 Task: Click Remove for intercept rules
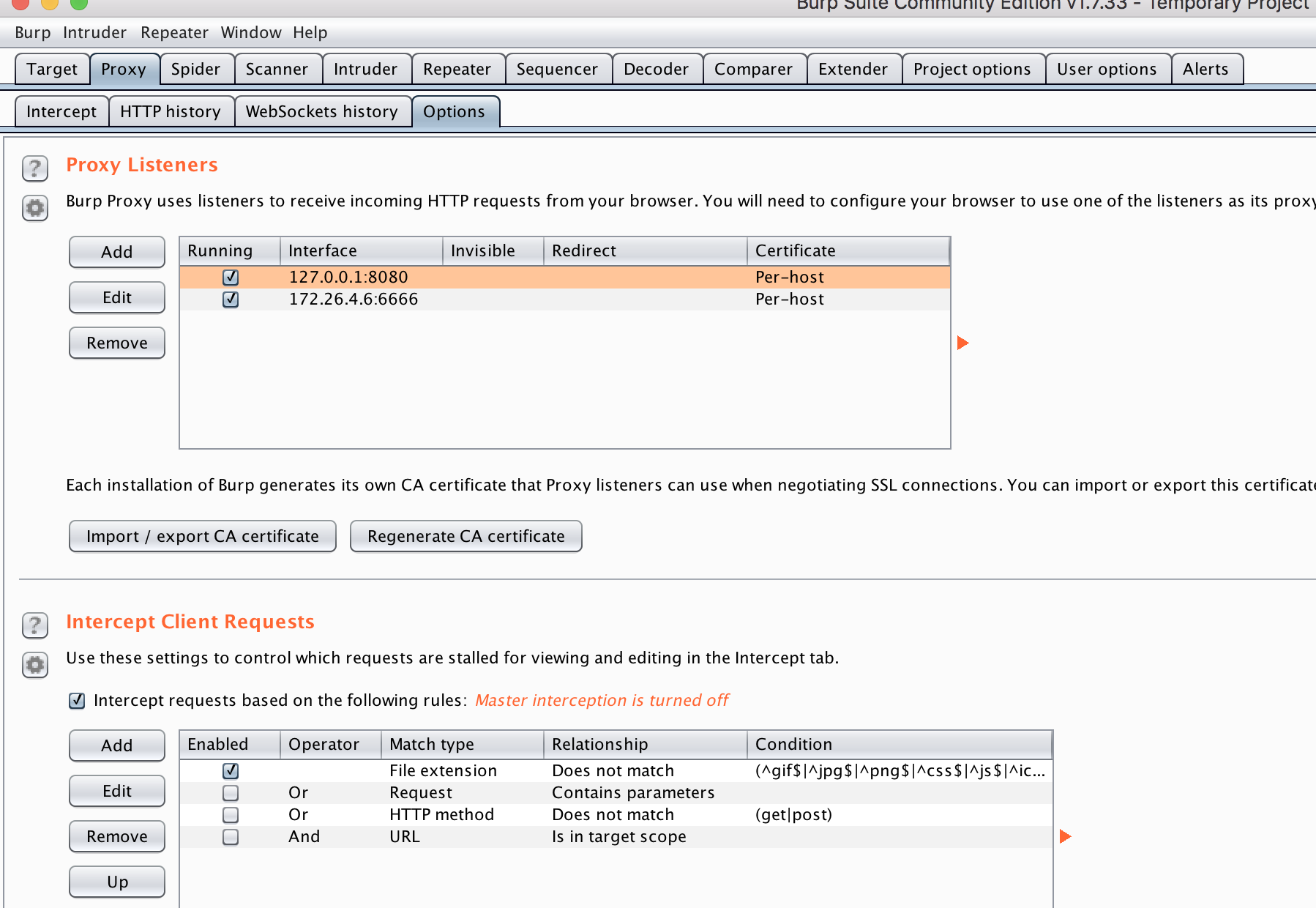click(117, 836)
